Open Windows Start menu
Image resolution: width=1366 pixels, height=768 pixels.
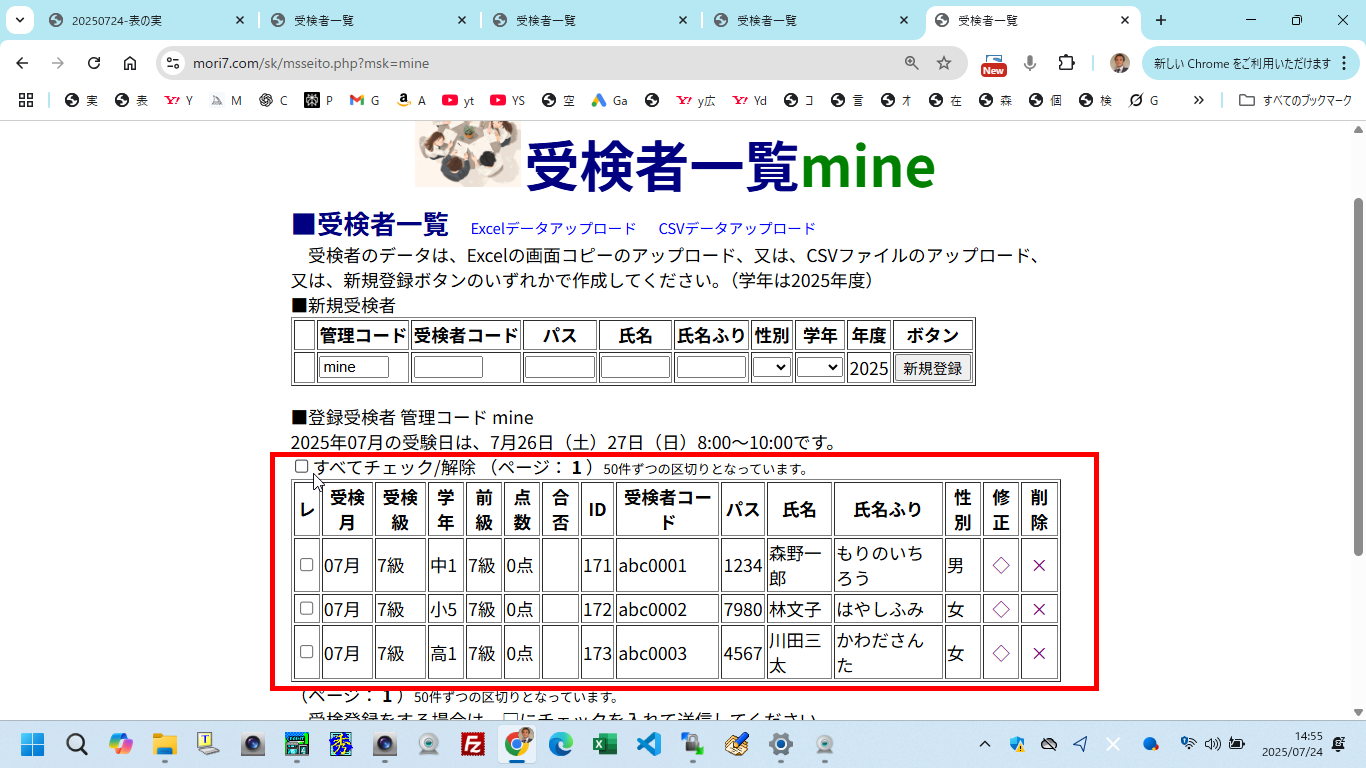click(33, 744)
